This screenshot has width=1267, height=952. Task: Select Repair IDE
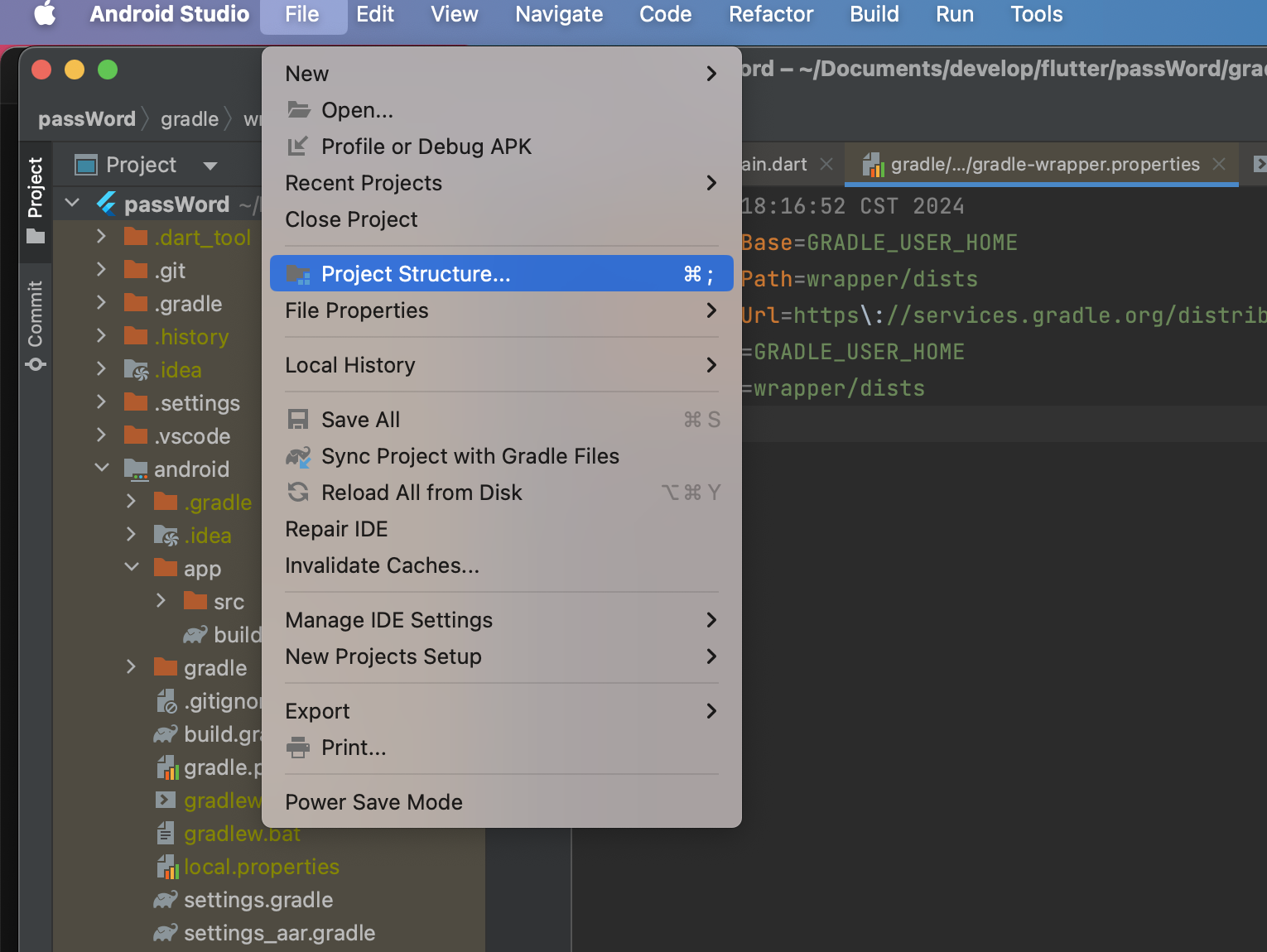click(x=501, y=529)
